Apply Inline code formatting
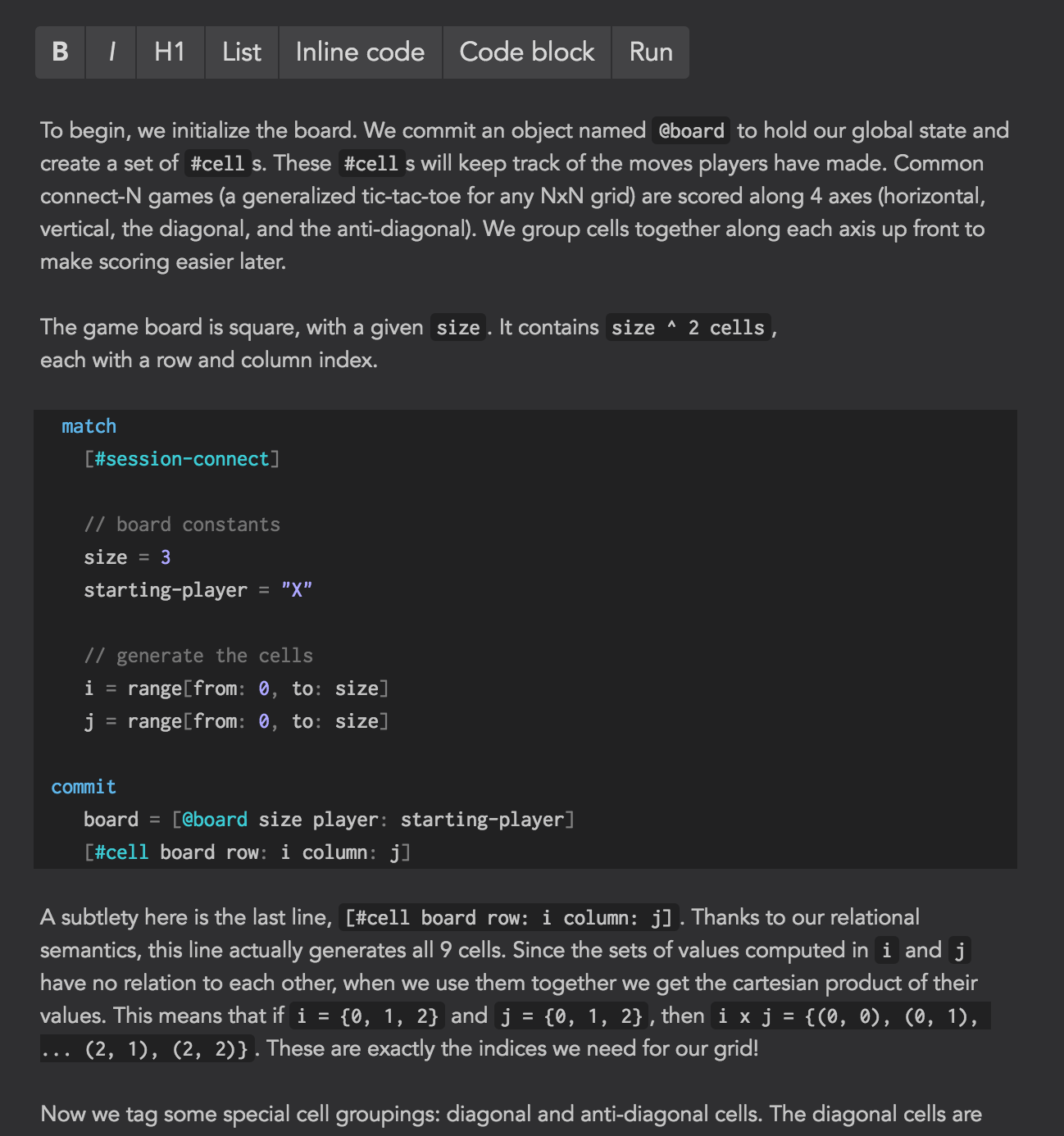This screenshot has width=1064, height=1136. [x=360, y=52]
